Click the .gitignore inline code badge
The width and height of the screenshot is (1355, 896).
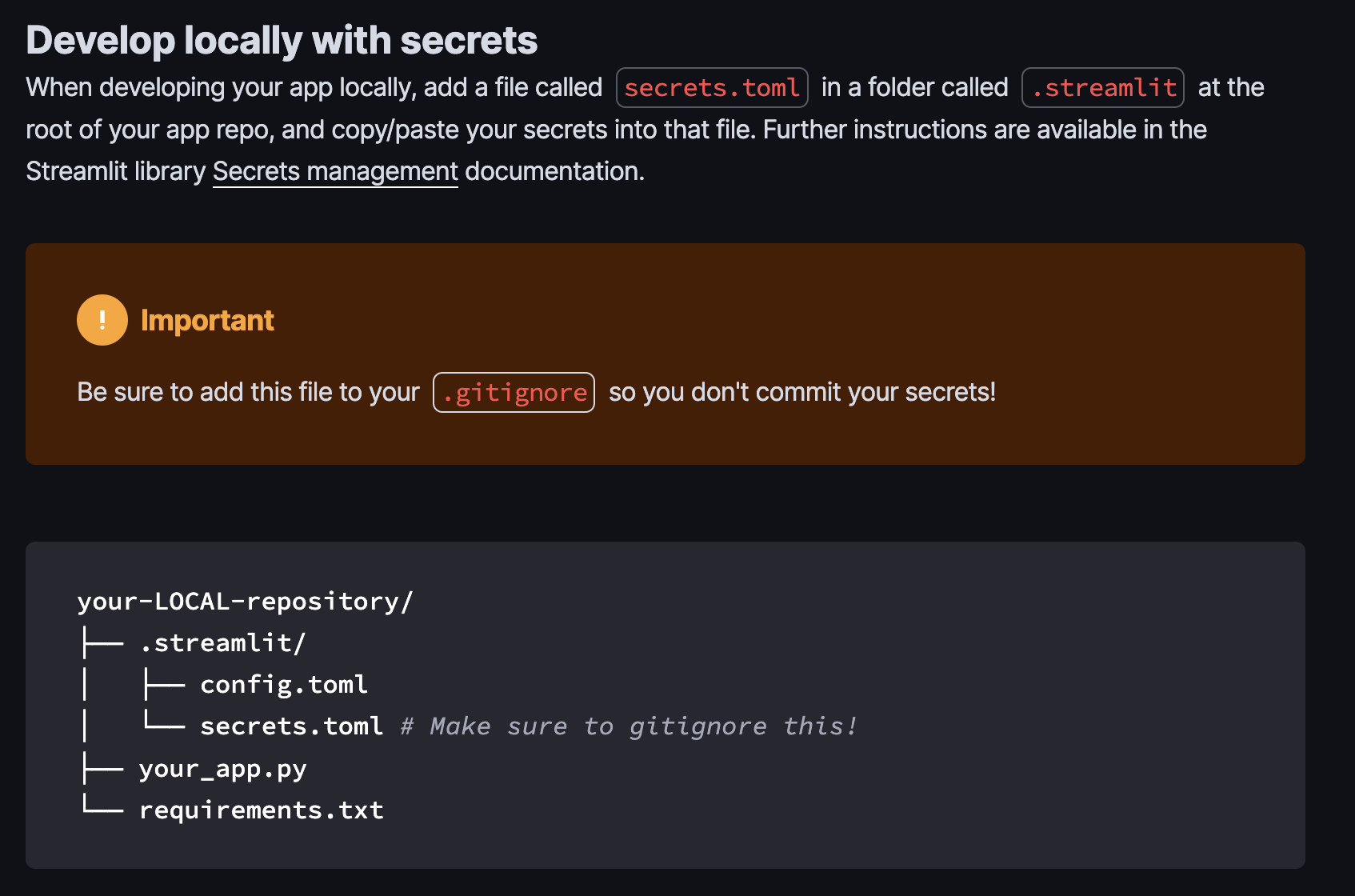coord(514,393)
